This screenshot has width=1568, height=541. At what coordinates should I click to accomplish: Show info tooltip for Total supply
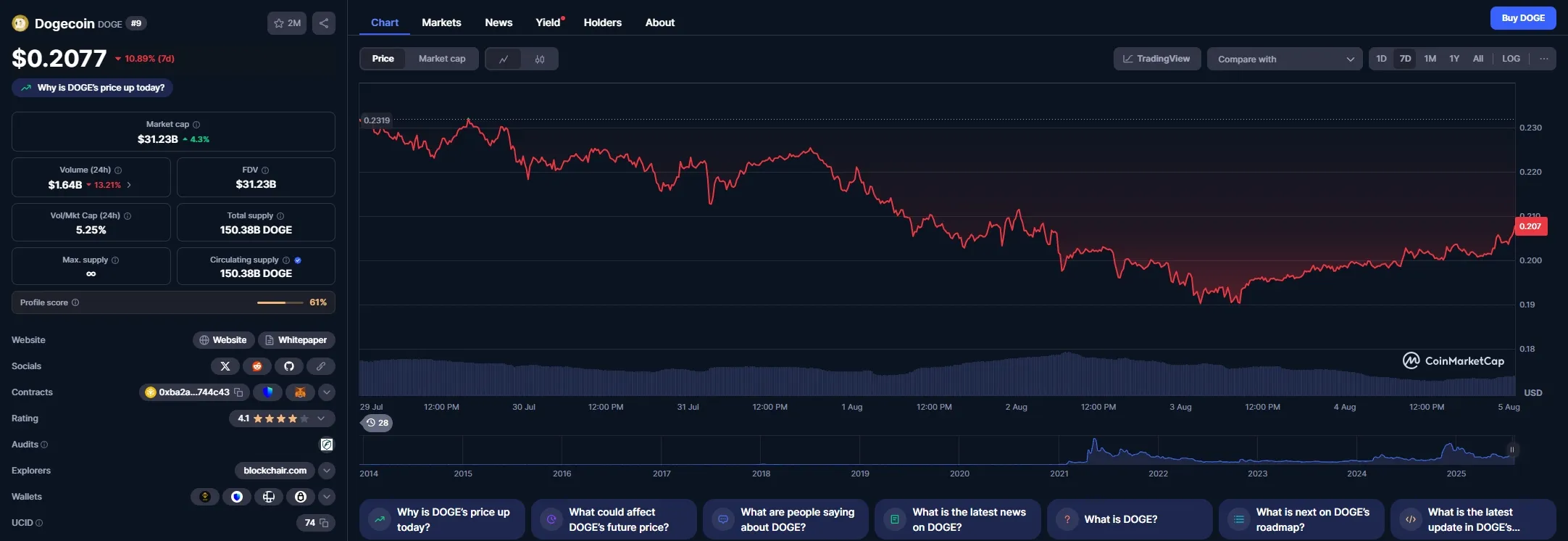(280, 216)
